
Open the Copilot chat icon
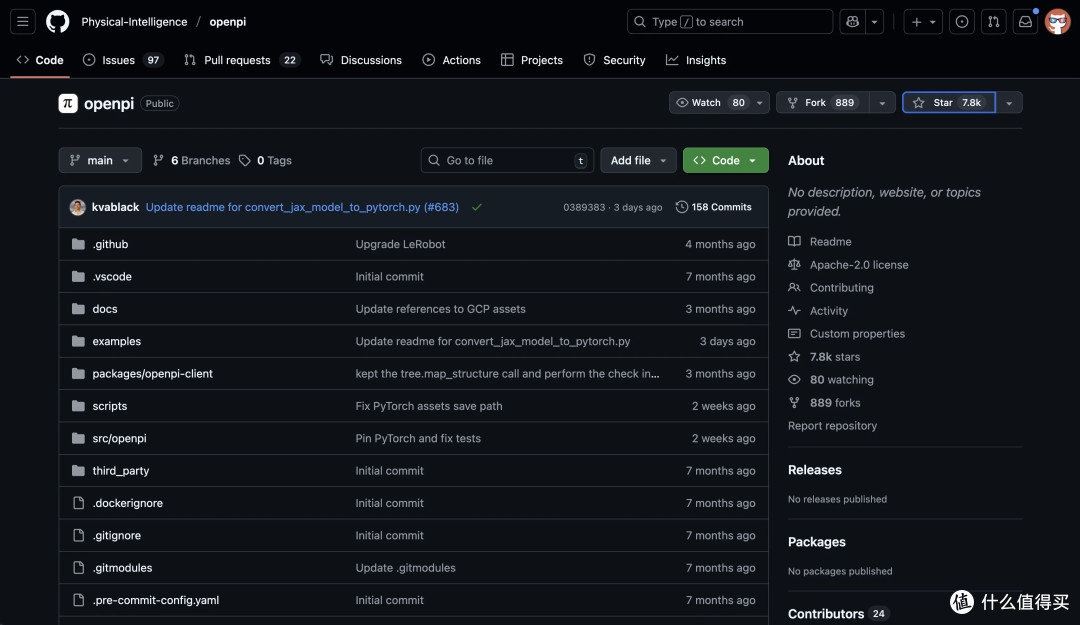853,22
